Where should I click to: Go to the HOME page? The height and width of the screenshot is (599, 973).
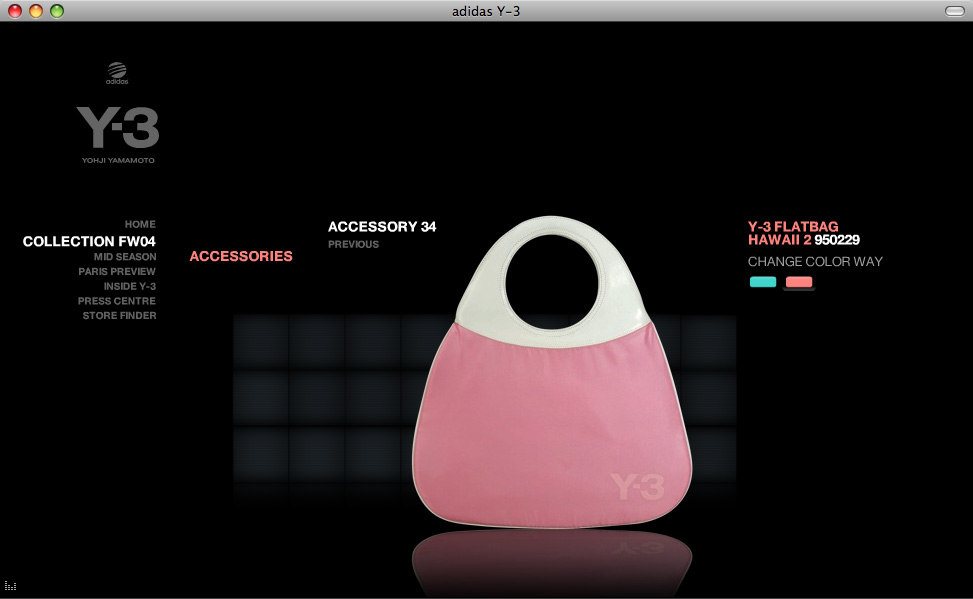(140, 224)
